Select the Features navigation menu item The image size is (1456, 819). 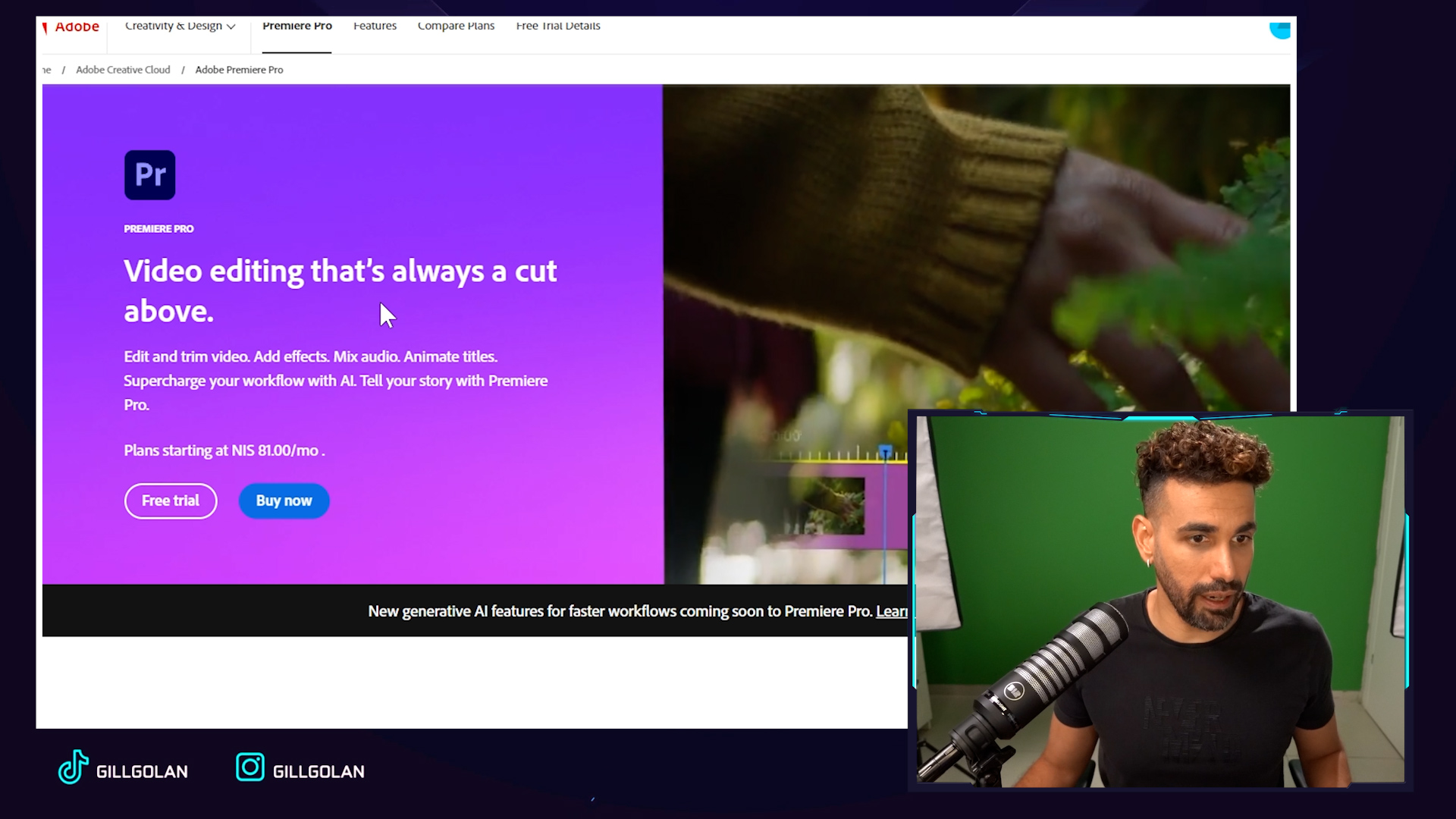pyautogui.click(x=375, y=26)
